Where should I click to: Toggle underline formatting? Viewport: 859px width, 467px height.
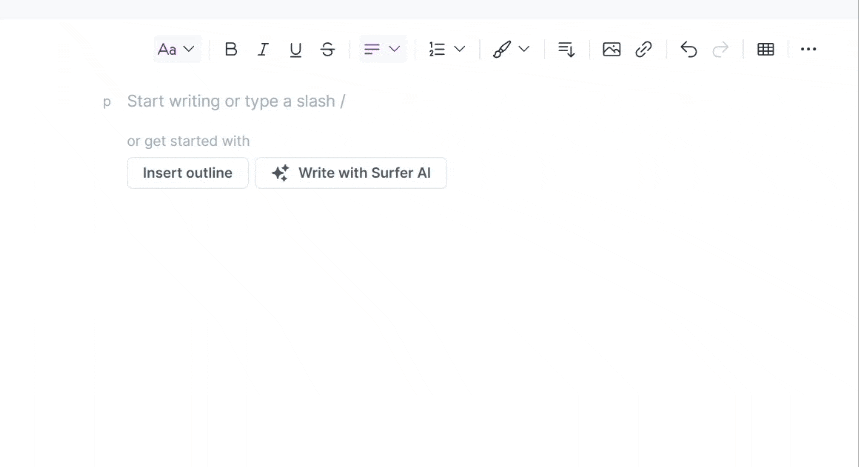pos(295,49)
